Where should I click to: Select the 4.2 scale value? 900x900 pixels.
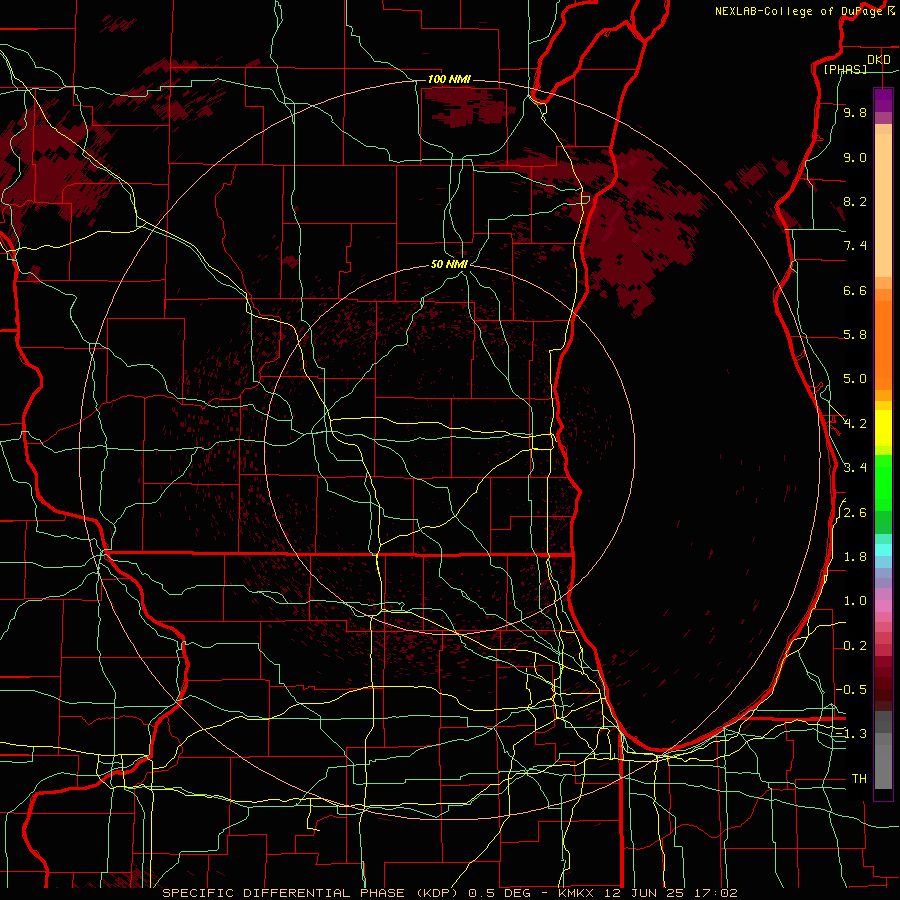[x=855, y=424]
